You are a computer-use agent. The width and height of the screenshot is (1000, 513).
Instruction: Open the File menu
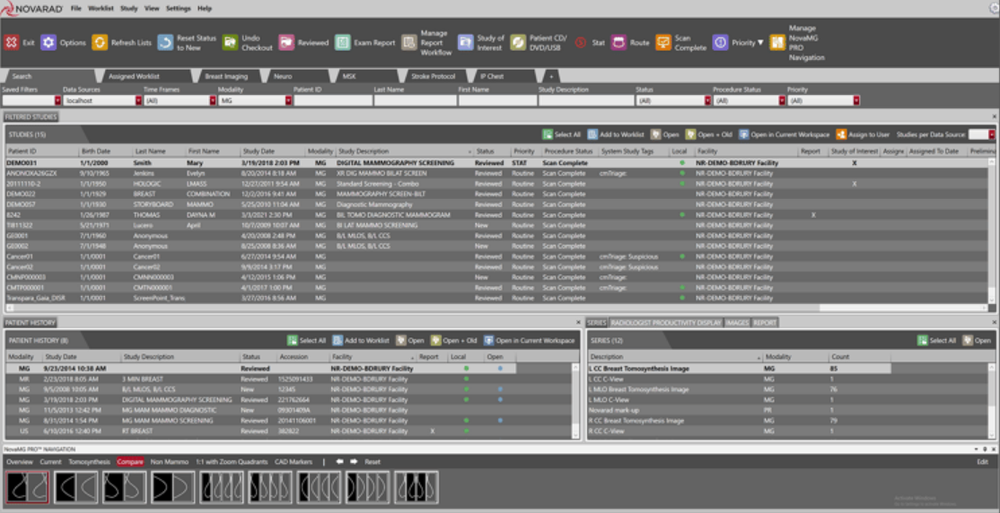76,8
